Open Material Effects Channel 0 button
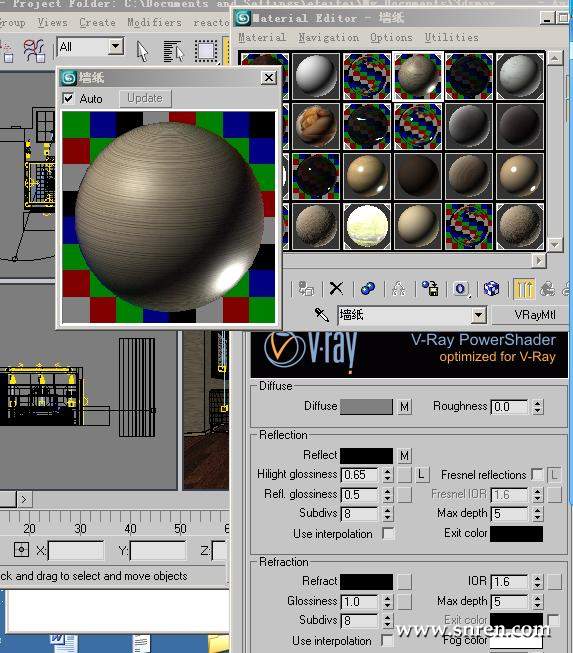Screen dimensions: 573x653 (x=461, y=289)
